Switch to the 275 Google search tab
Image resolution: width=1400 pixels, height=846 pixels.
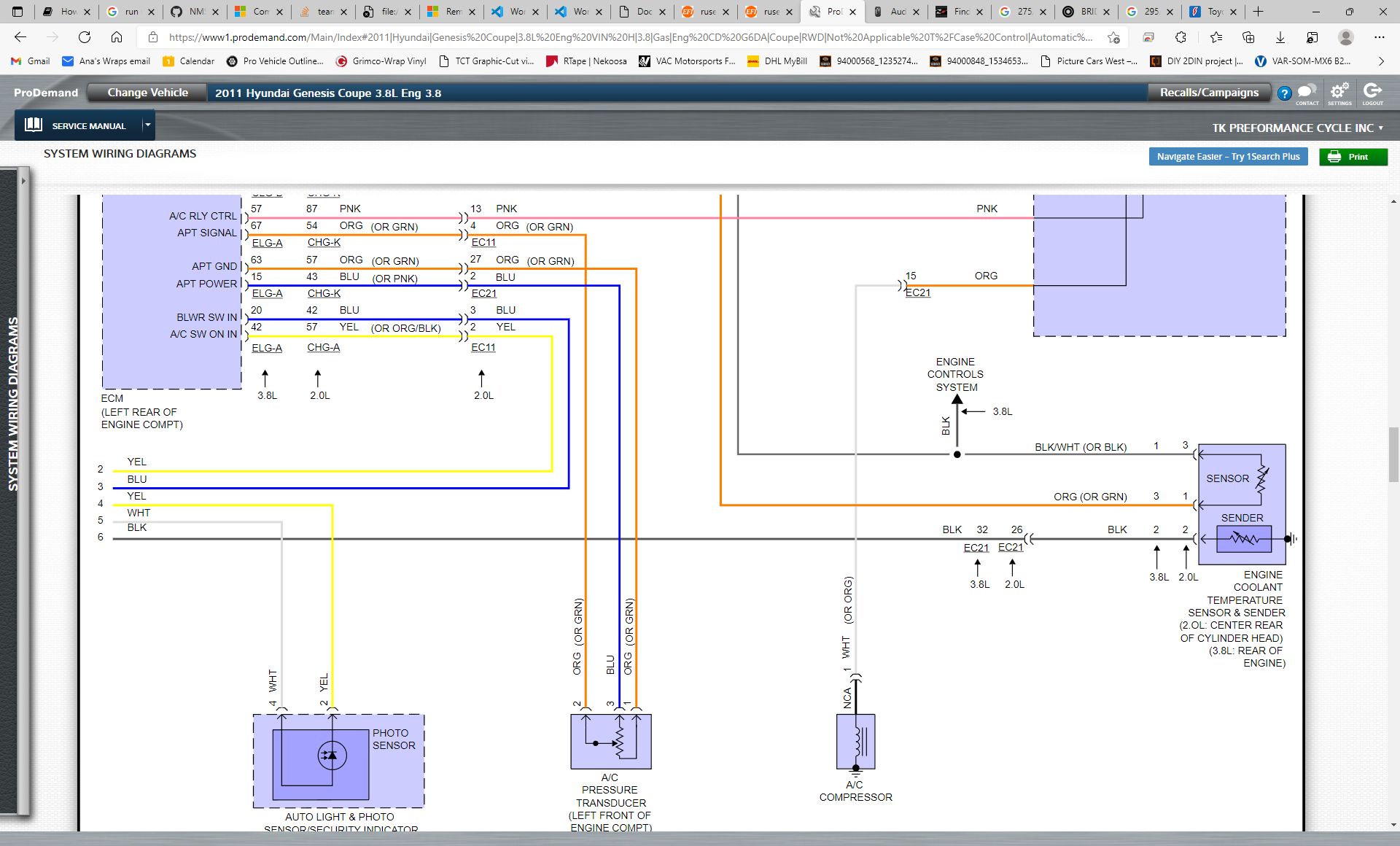(1022, 12)
